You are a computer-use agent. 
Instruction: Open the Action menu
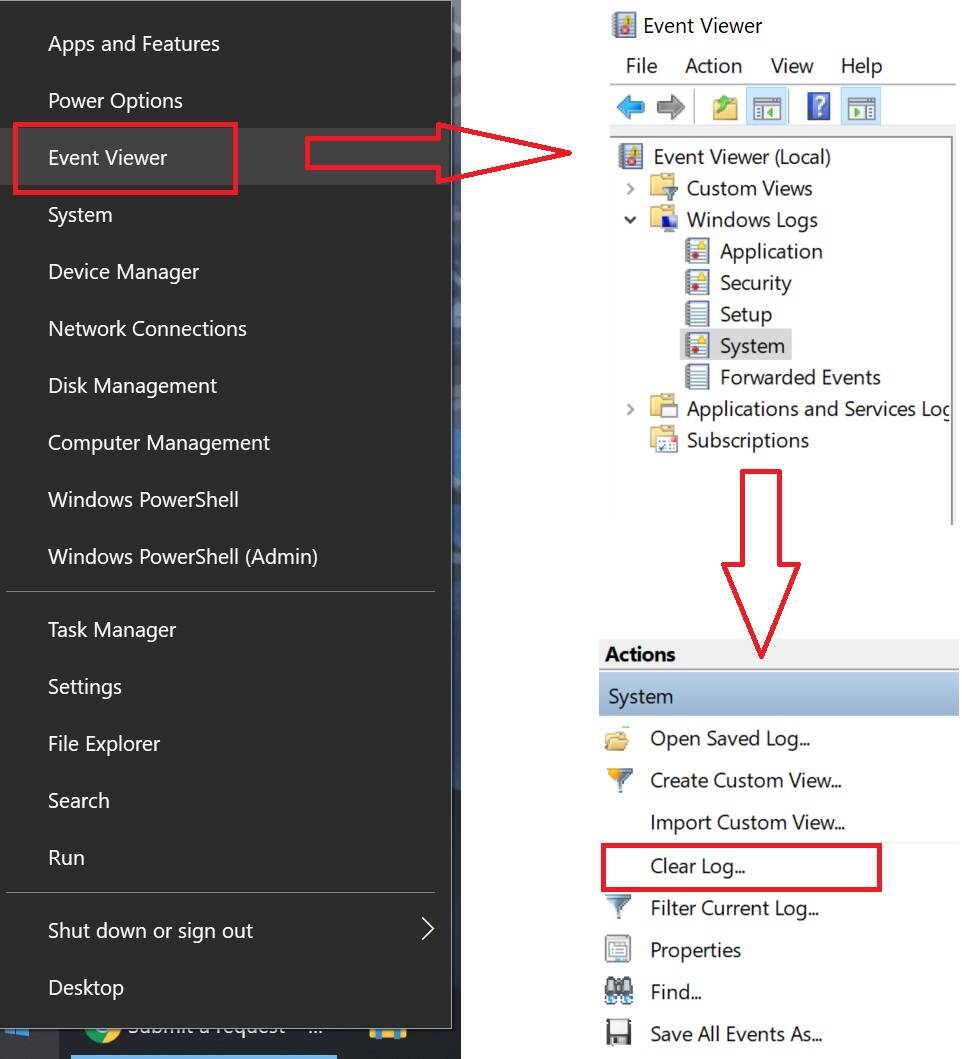coord(713,66)
